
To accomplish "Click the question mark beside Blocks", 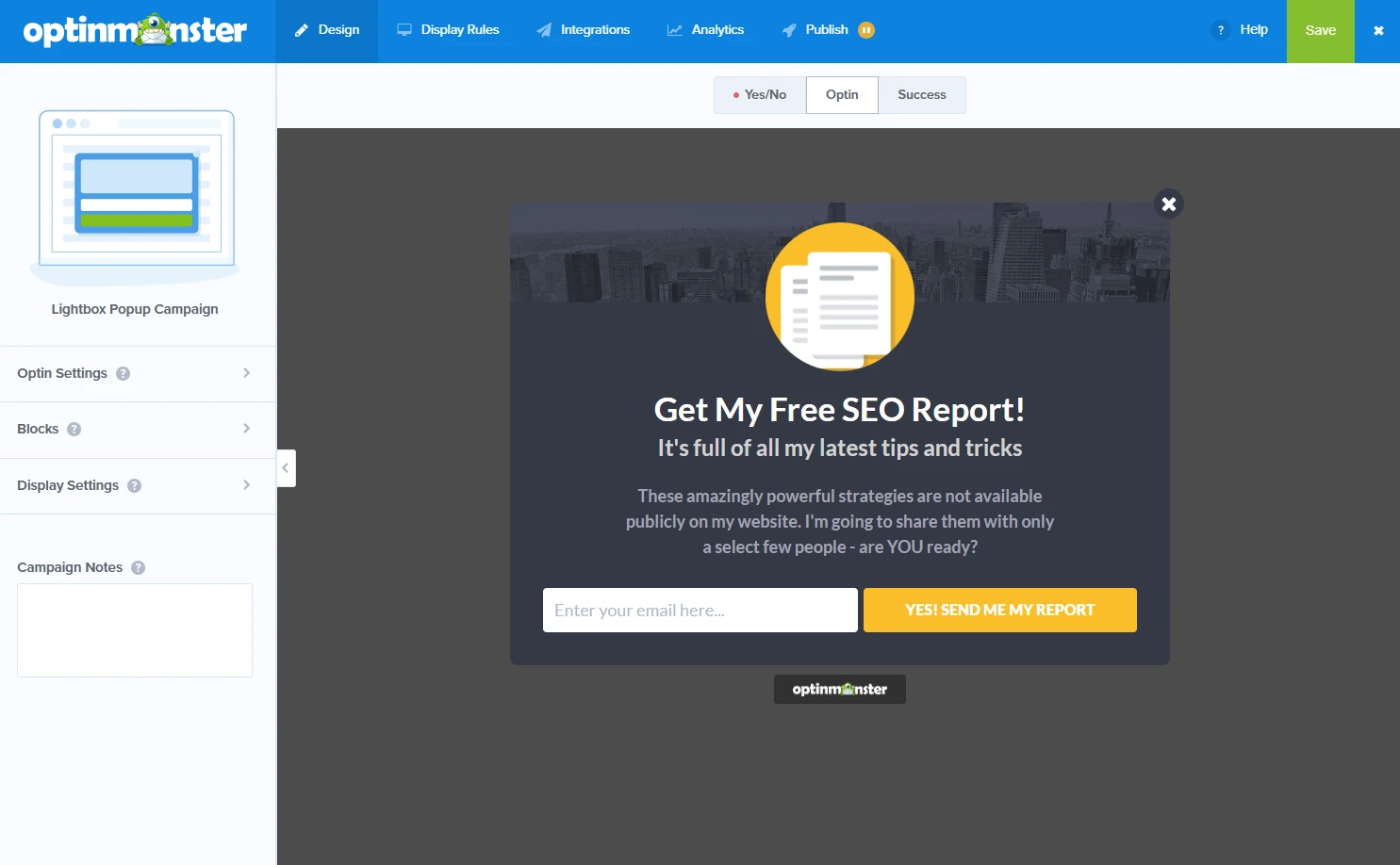I will pos(74,430).
